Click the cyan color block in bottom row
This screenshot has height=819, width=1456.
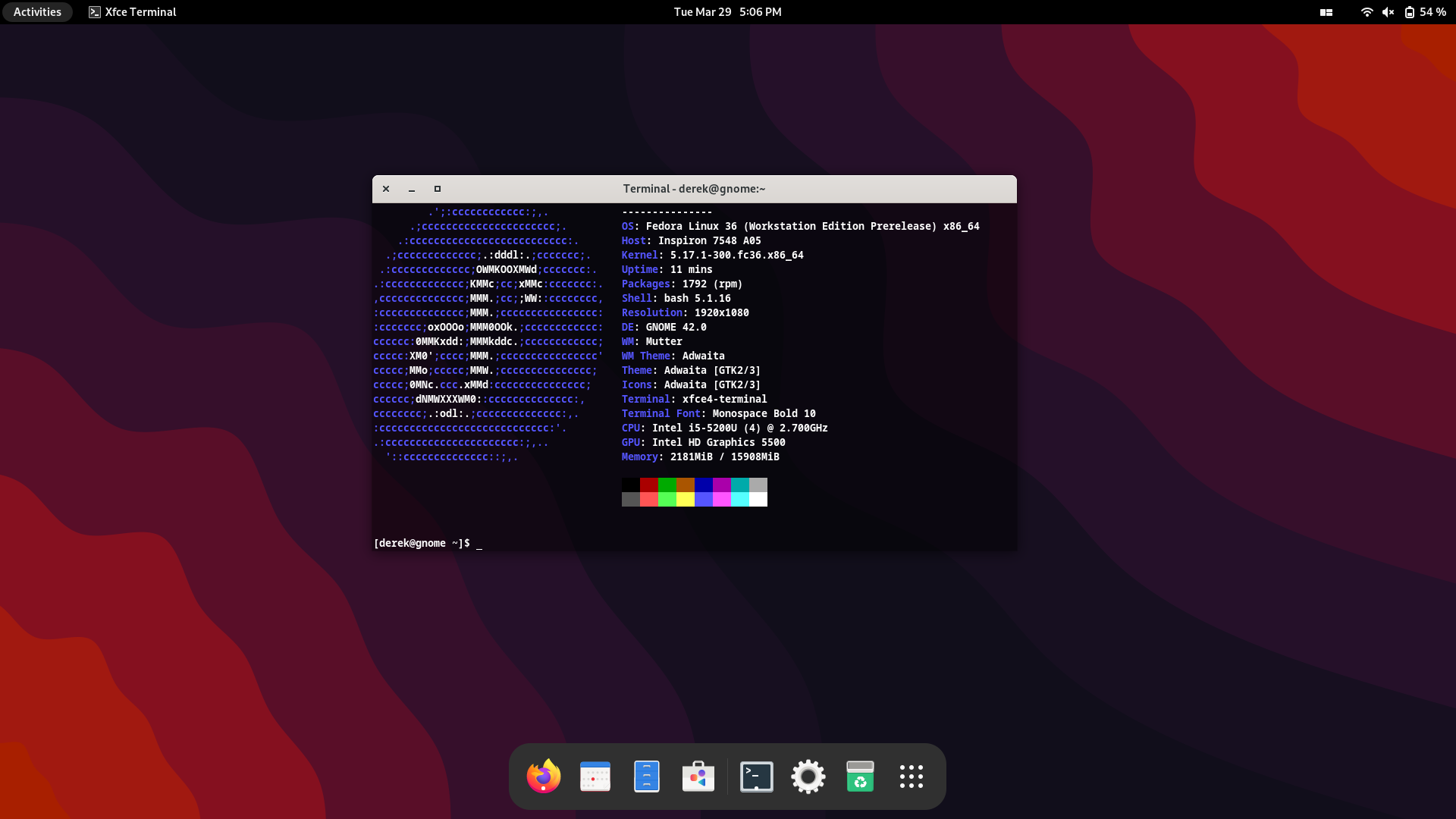[x=740, y=499]
